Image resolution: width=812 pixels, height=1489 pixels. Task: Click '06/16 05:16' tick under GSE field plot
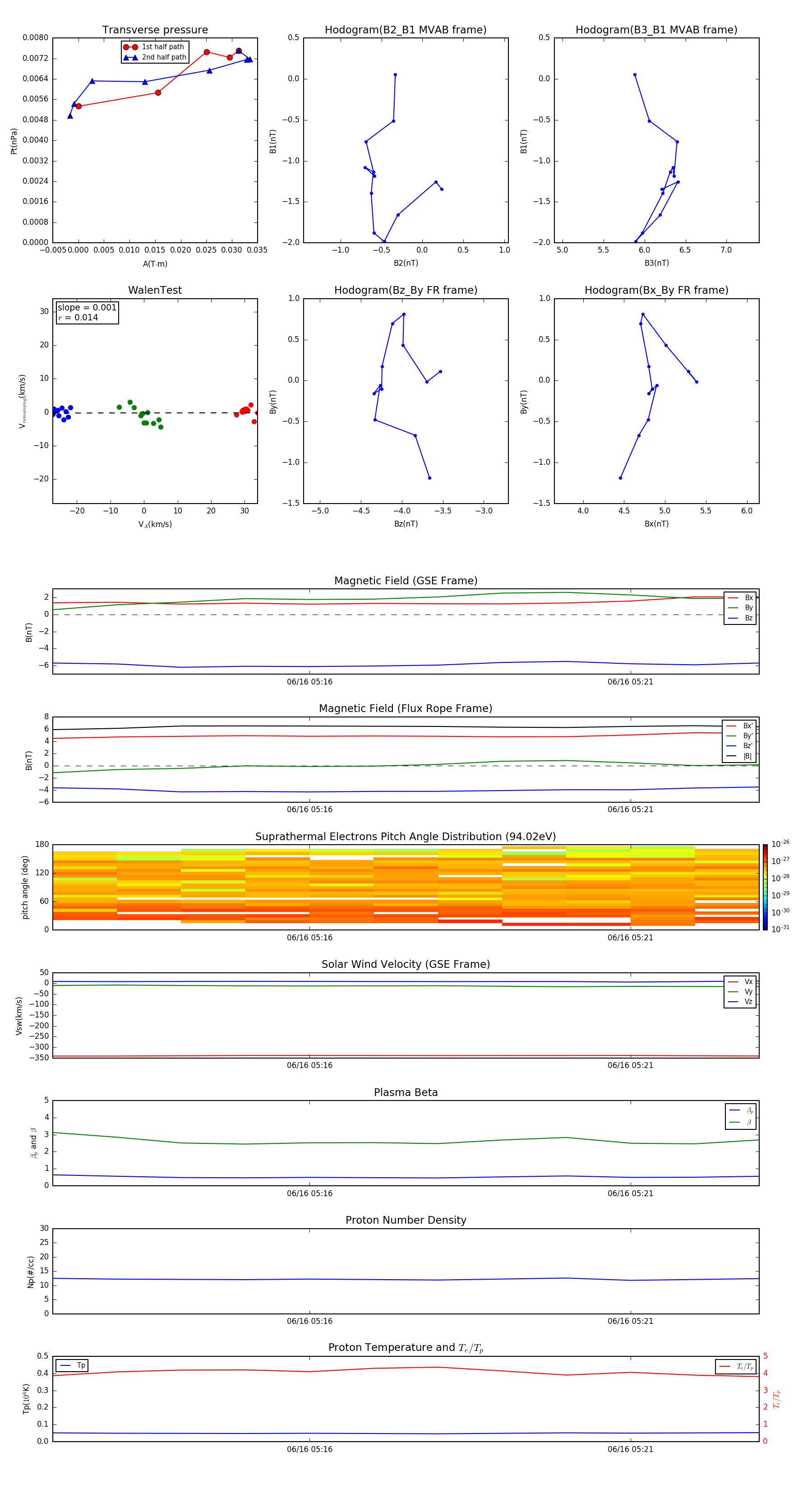click(x=310, y=682)
